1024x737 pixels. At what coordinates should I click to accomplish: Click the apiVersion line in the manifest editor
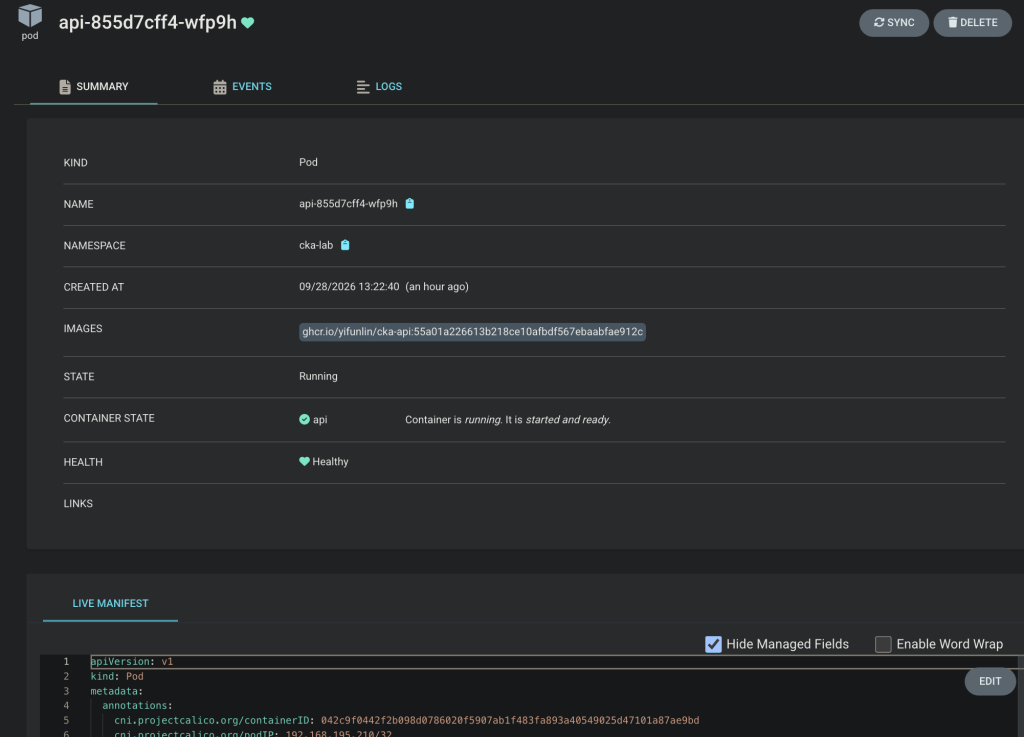point(132,662)
